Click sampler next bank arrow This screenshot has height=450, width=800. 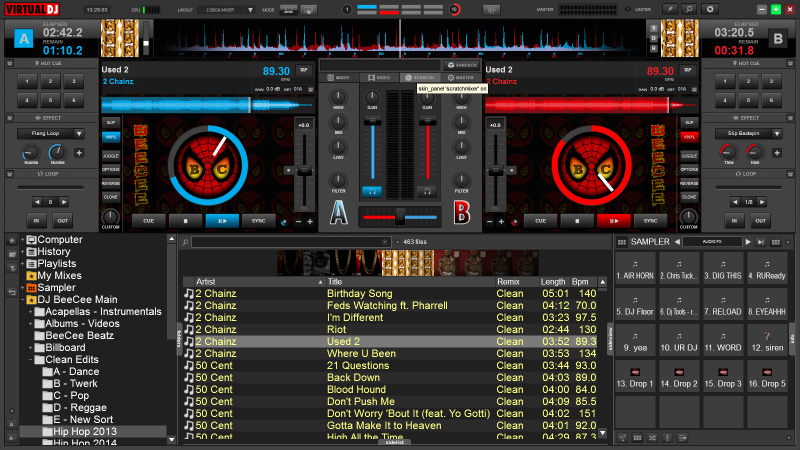748,242
